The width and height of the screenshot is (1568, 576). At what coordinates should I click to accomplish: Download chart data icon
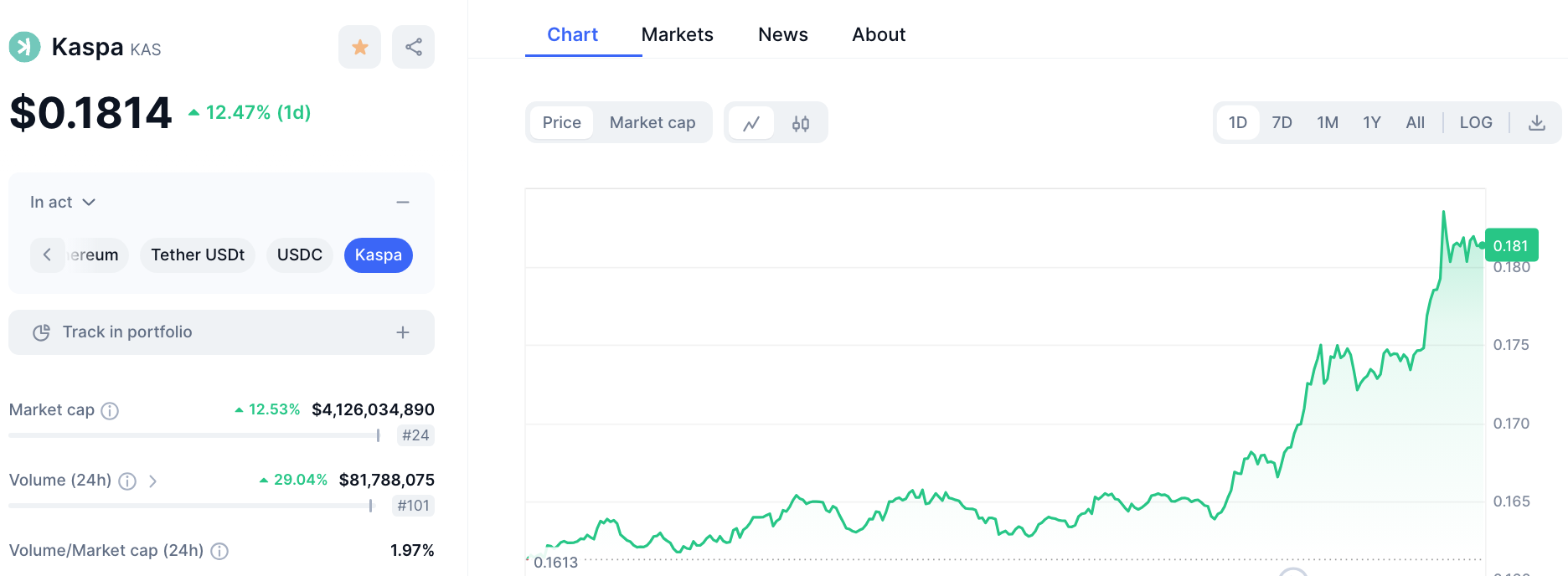coord(1537,123)
